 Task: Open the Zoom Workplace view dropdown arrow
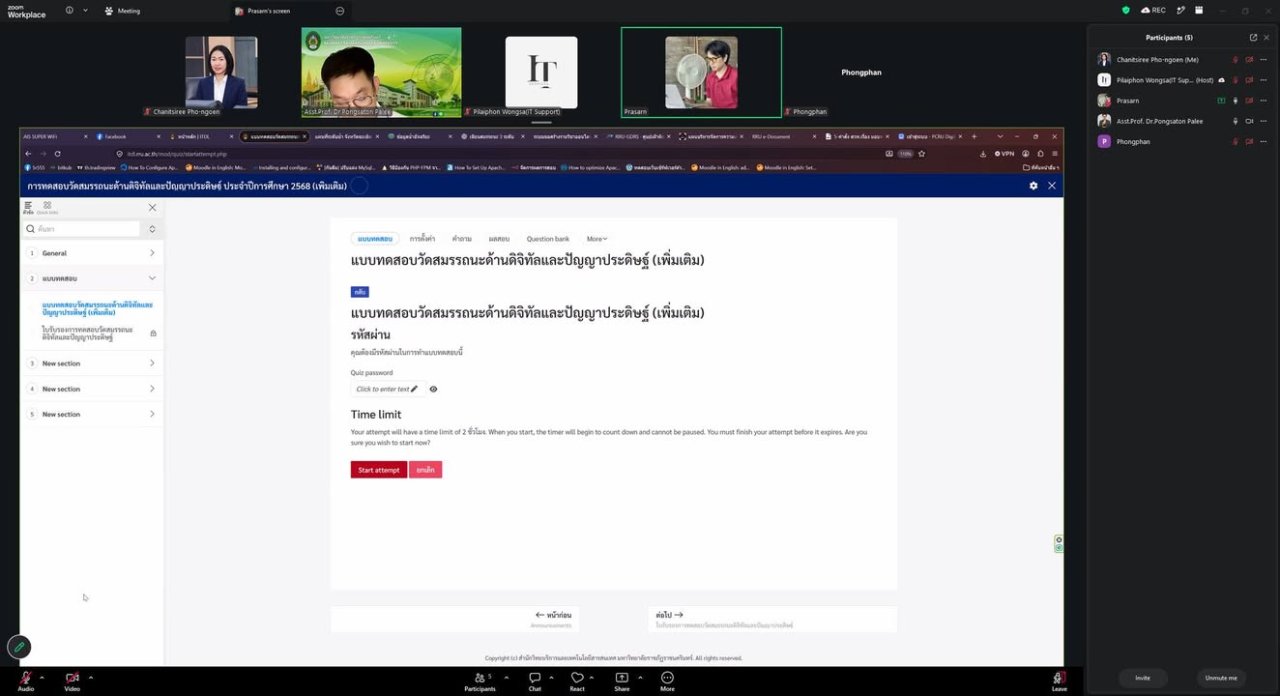click(x=85, y=10)
